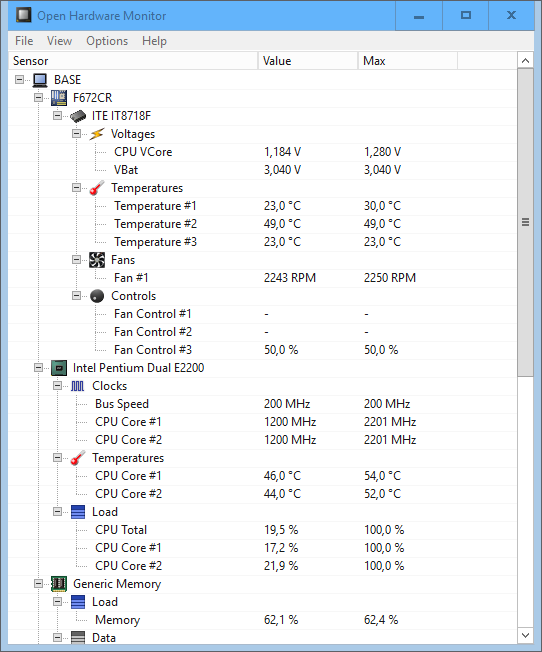This screenshot has height=652, width=542.
Task: Click the Load icon under Generic Memory
Action: coord(78,602)
